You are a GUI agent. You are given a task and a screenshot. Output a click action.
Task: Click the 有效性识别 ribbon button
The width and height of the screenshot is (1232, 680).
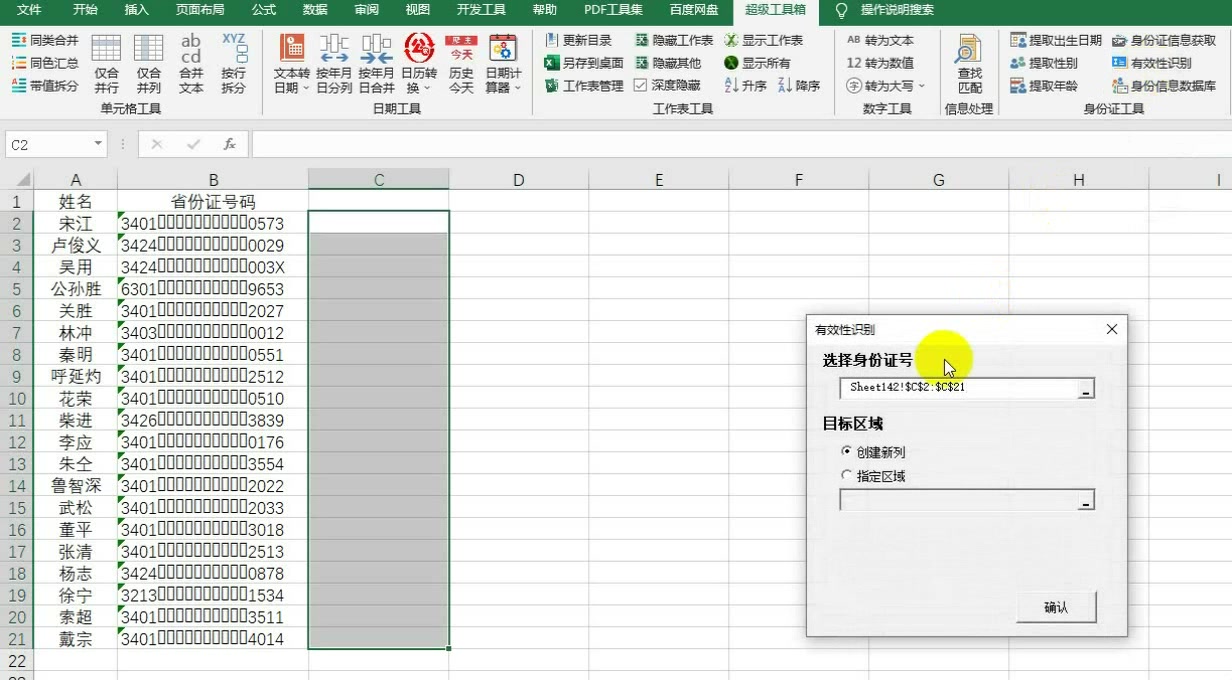[1152, 63]
